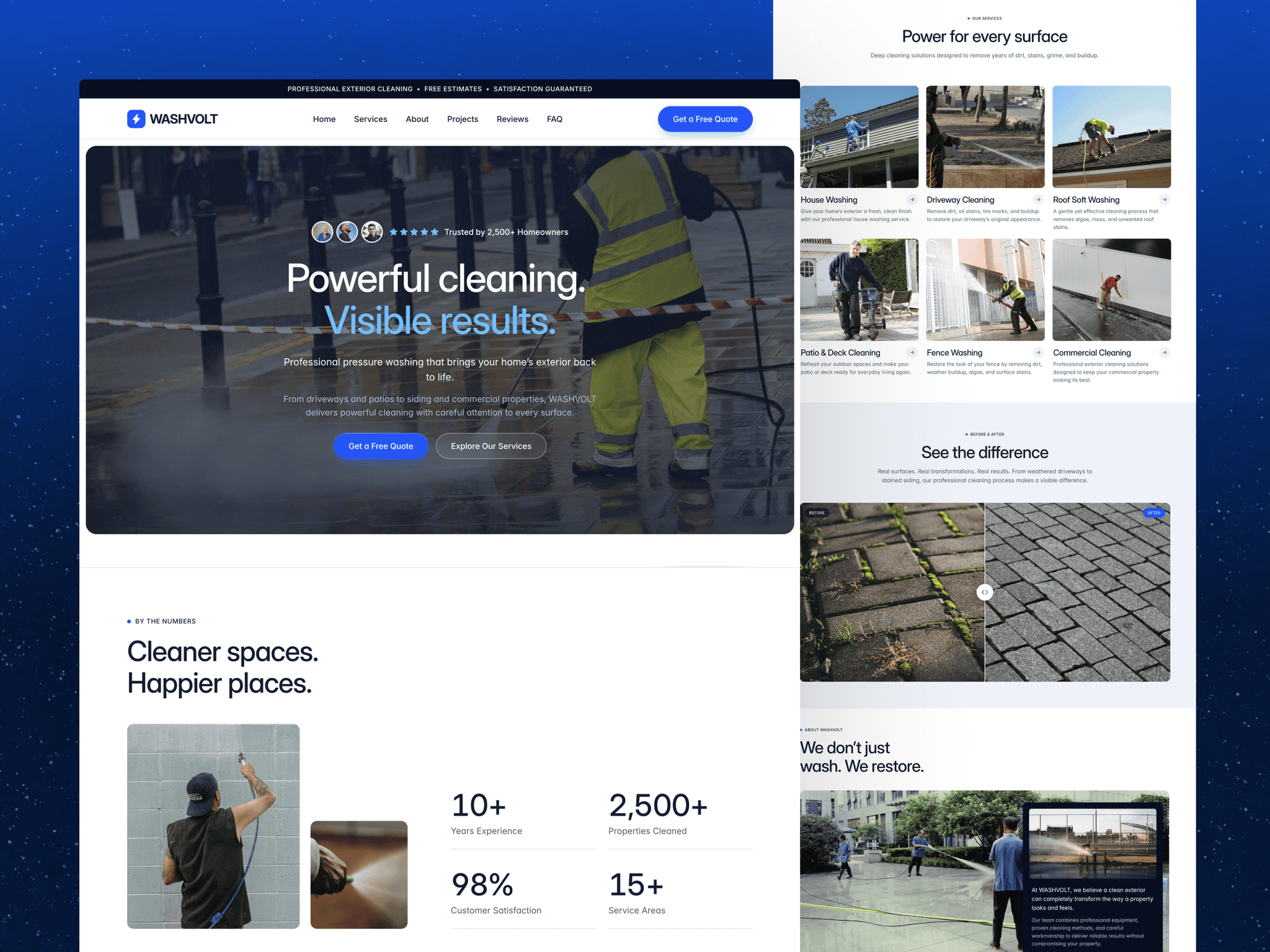The image size is (1270, 952).
Task: Open the arrow icon beside Patio & Deck Cleaning
Action: click(912, 353)
